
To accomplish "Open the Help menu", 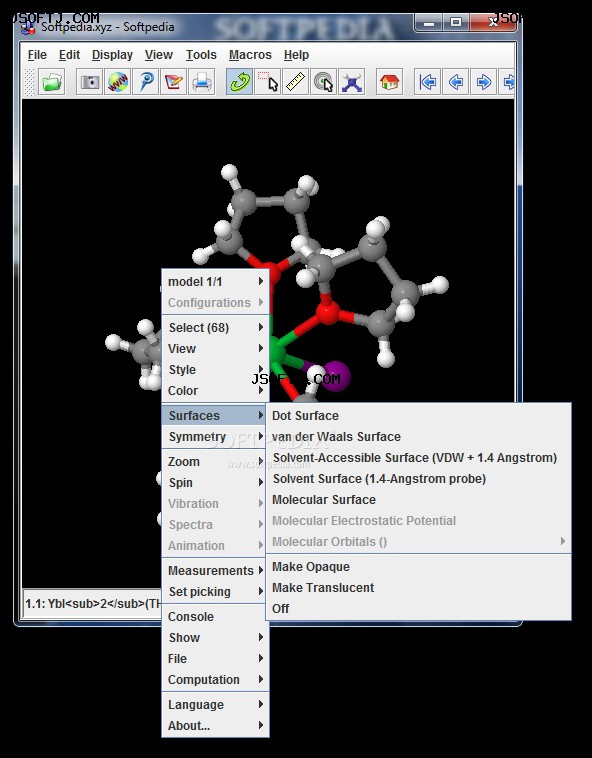I will 296,55.
